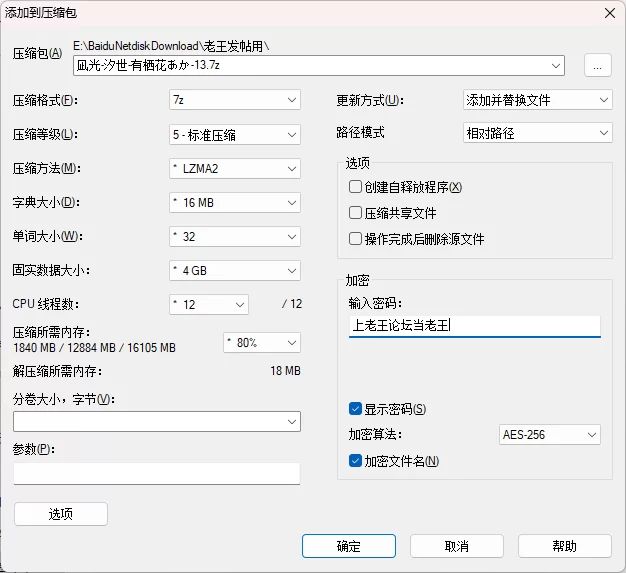This screenshot has width=626, height=573.
Task: Uncheck the 显示密码 checkbox
Action: (355, 409)
